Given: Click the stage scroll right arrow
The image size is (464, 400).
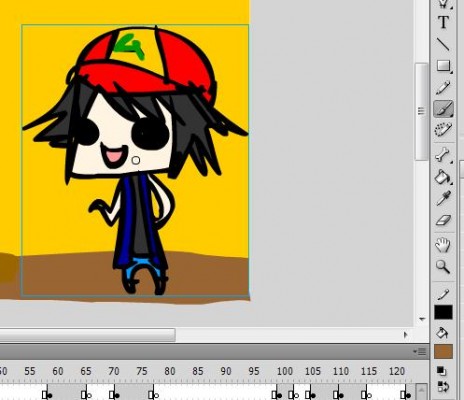Looking at the screenshot, I should click(x=405, y=334).
